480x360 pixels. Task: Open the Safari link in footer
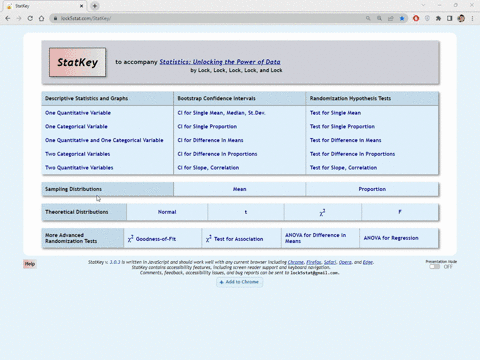pyautogui.click(x=330, y=262)
